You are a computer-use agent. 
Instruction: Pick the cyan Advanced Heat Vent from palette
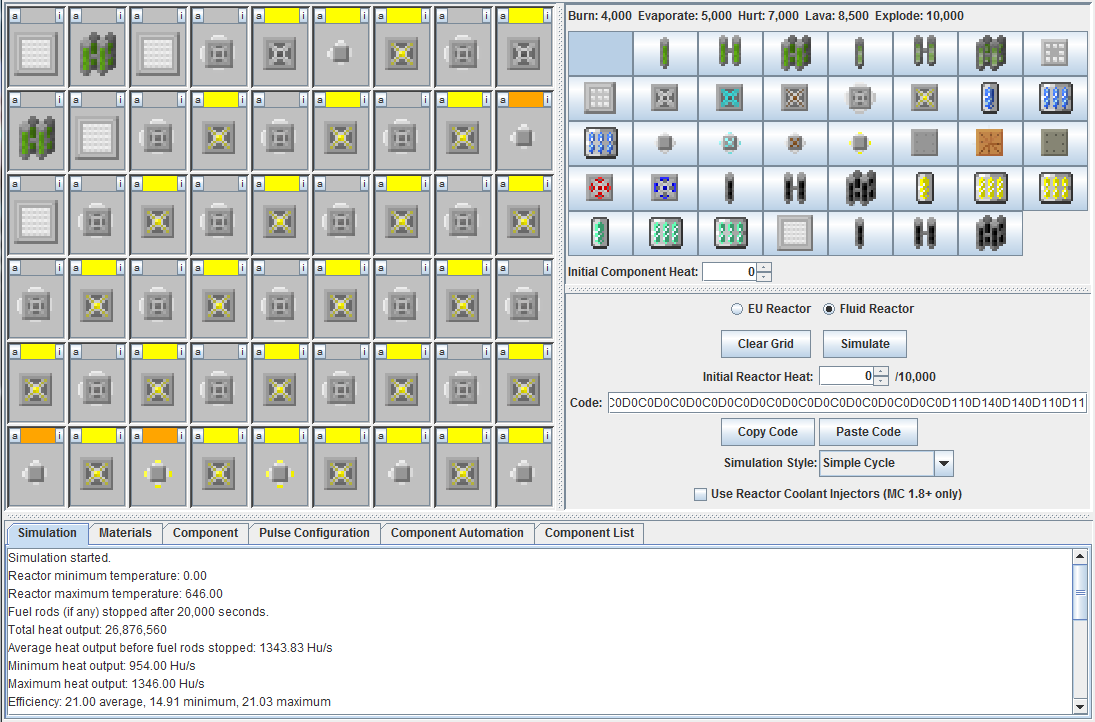730,98
